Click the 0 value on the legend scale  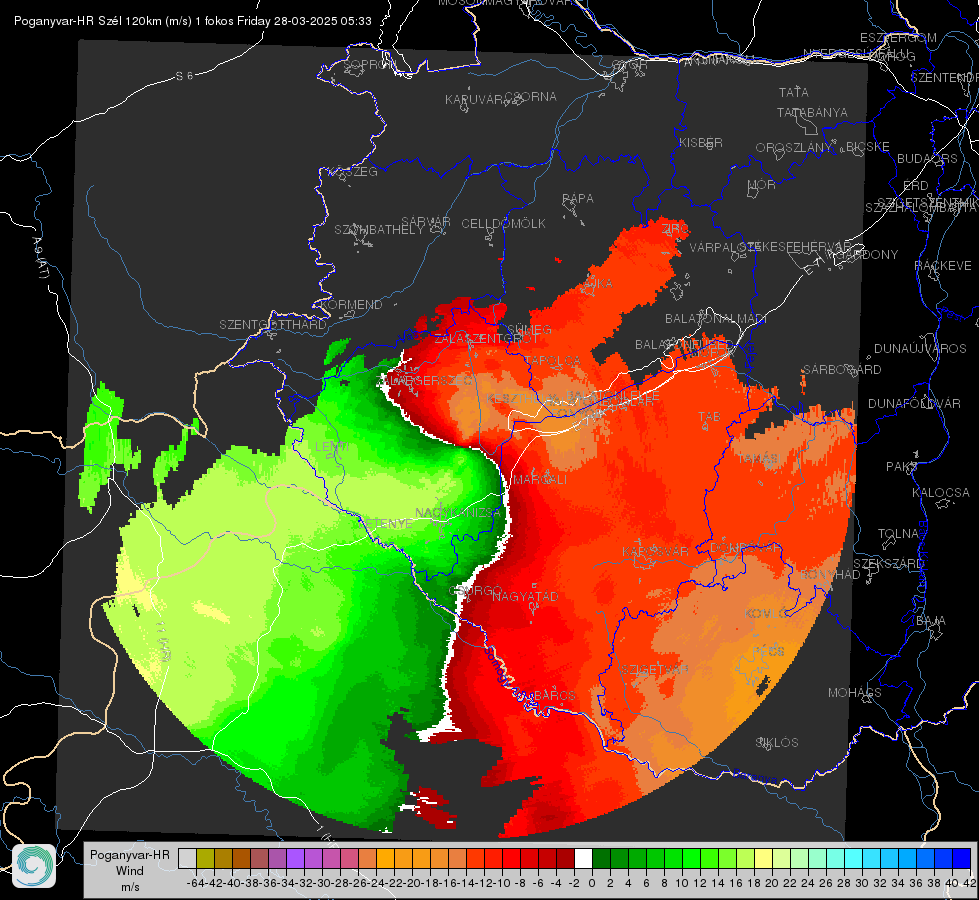[x=592, y=883]
